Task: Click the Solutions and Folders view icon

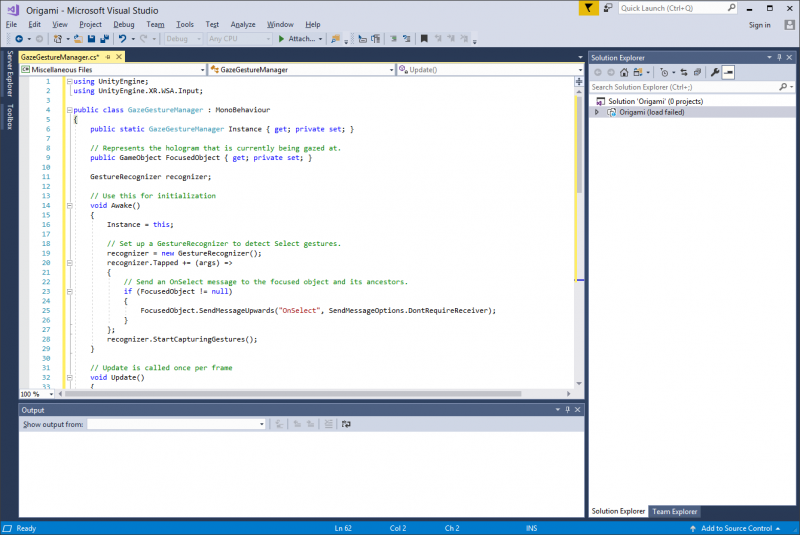Action: pos(638,72)
